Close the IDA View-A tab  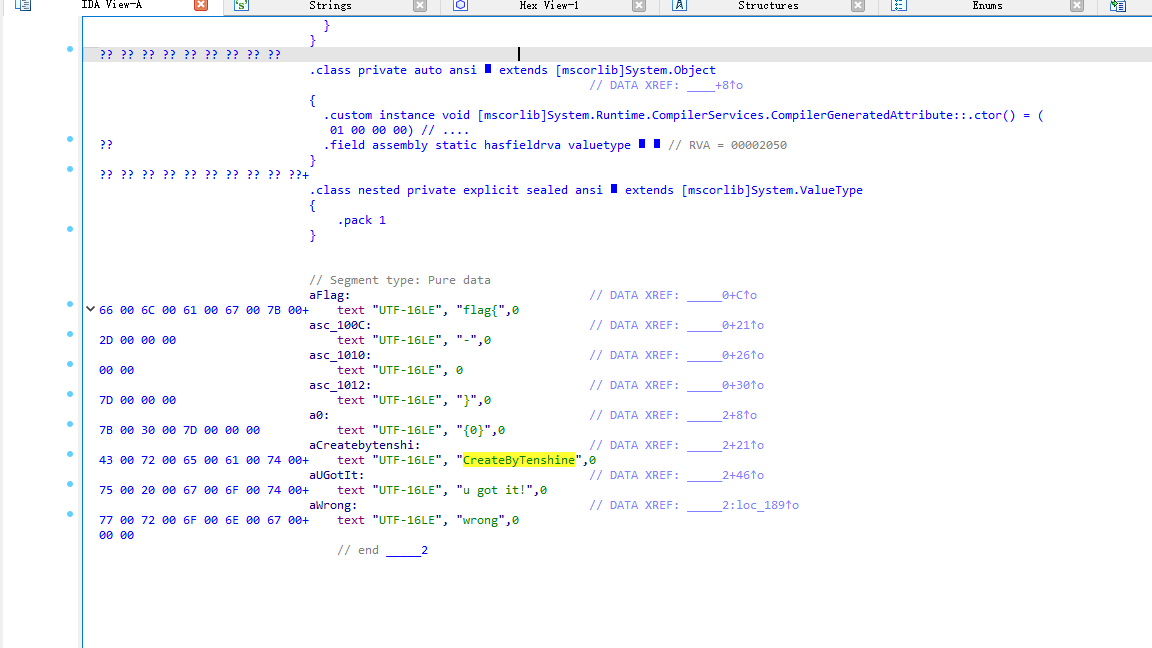point(201,6)
